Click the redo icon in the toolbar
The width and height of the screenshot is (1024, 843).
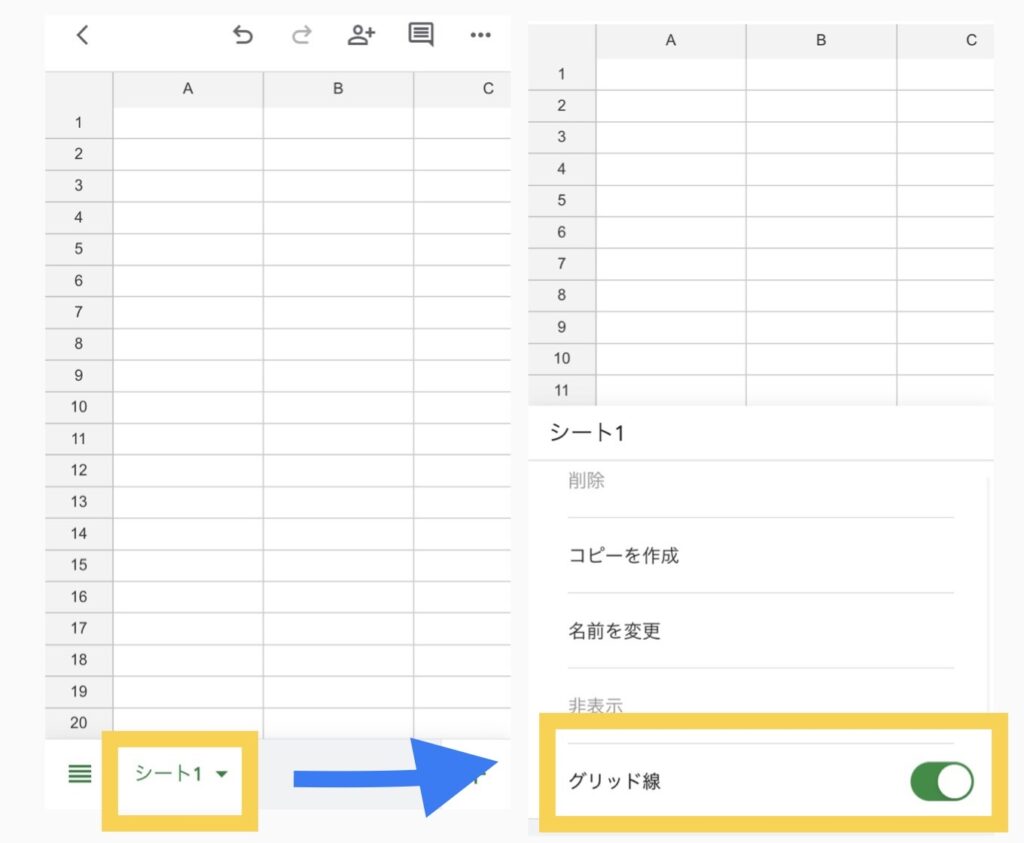301,35
